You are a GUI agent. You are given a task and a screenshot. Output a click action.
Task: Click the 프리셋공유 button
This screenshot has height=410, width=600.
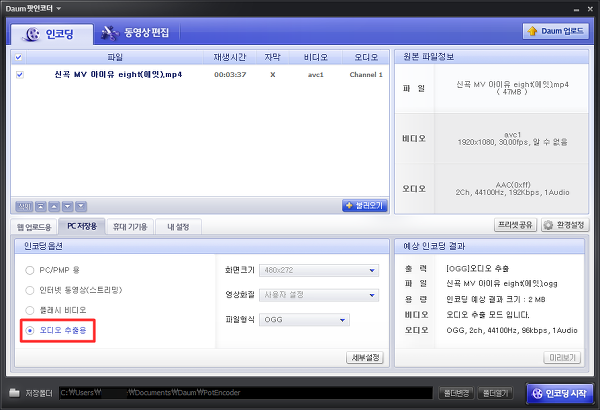(x=515, y=225)
